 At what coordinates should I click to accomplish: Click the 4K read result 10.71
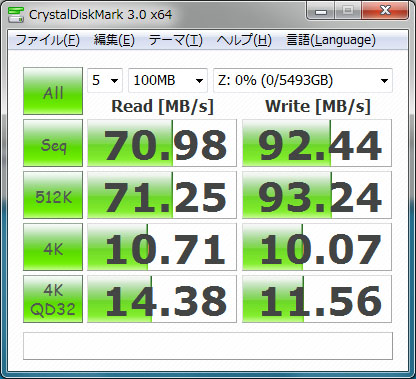(x=162, y=247)
